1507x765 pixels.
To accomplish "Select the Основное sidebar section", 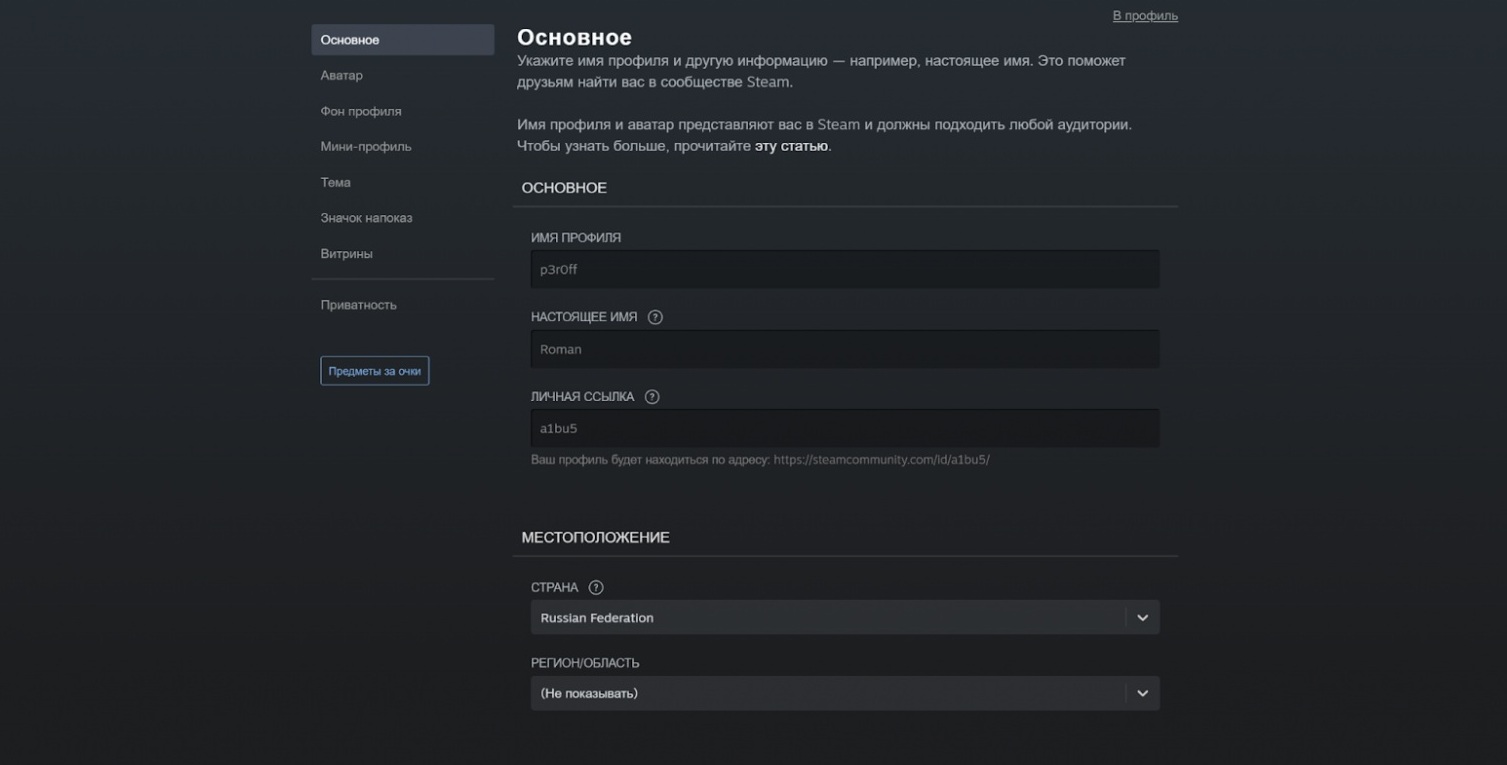I will pyautogui.click(x=402, y=40).
